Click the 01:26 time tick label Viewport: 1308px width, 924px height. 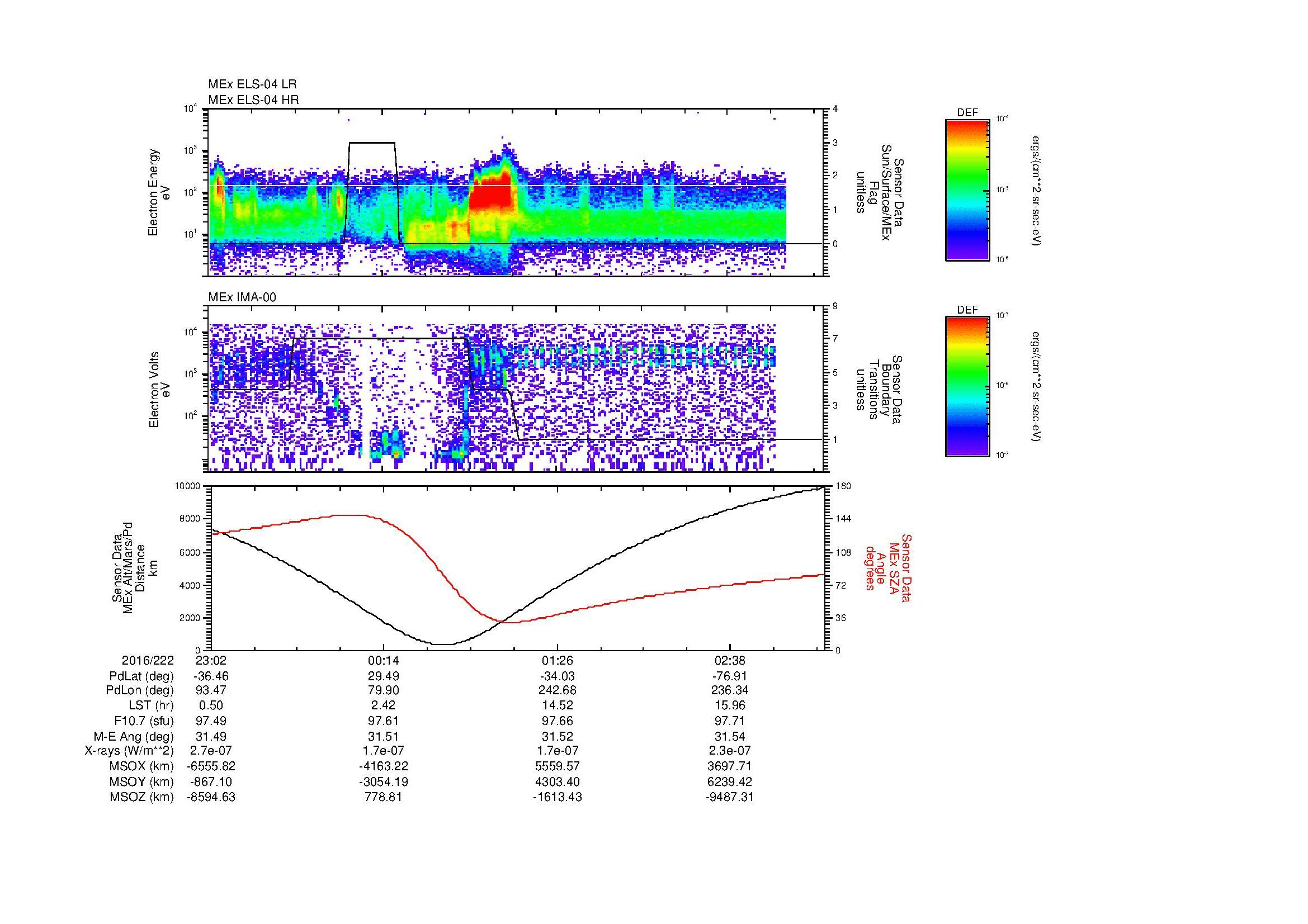coord(557,661)
